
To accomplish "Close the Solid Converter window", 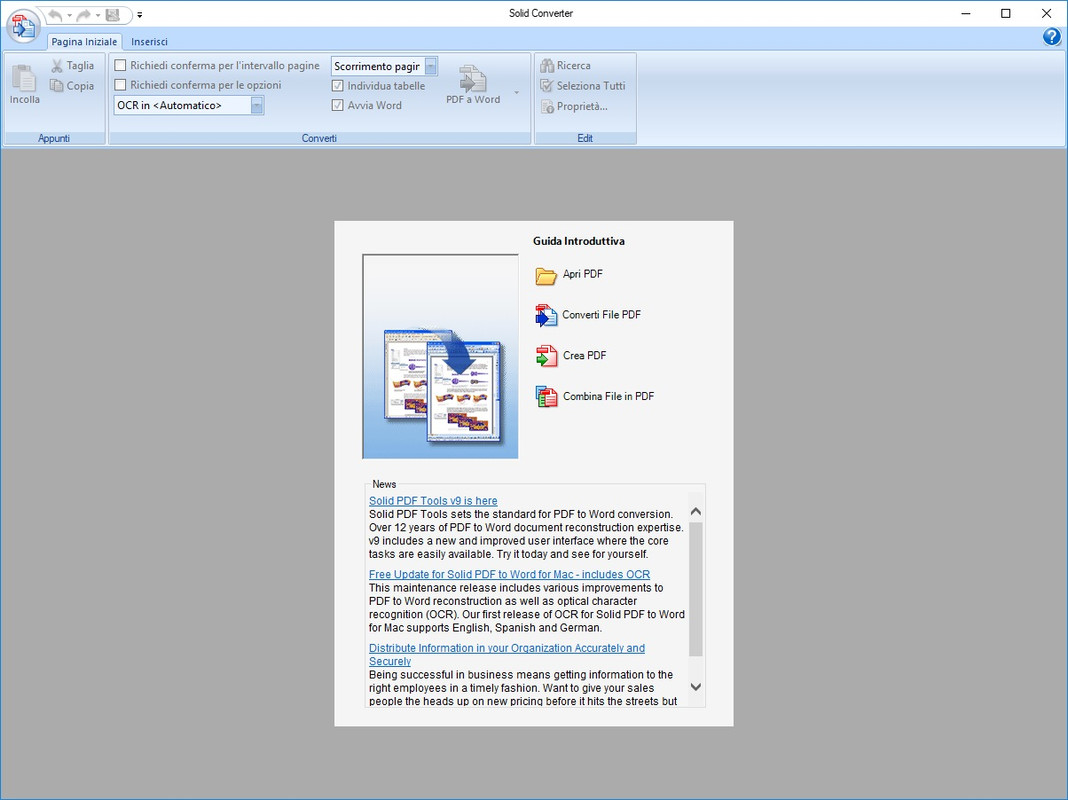I will [x=1046, y=14].
